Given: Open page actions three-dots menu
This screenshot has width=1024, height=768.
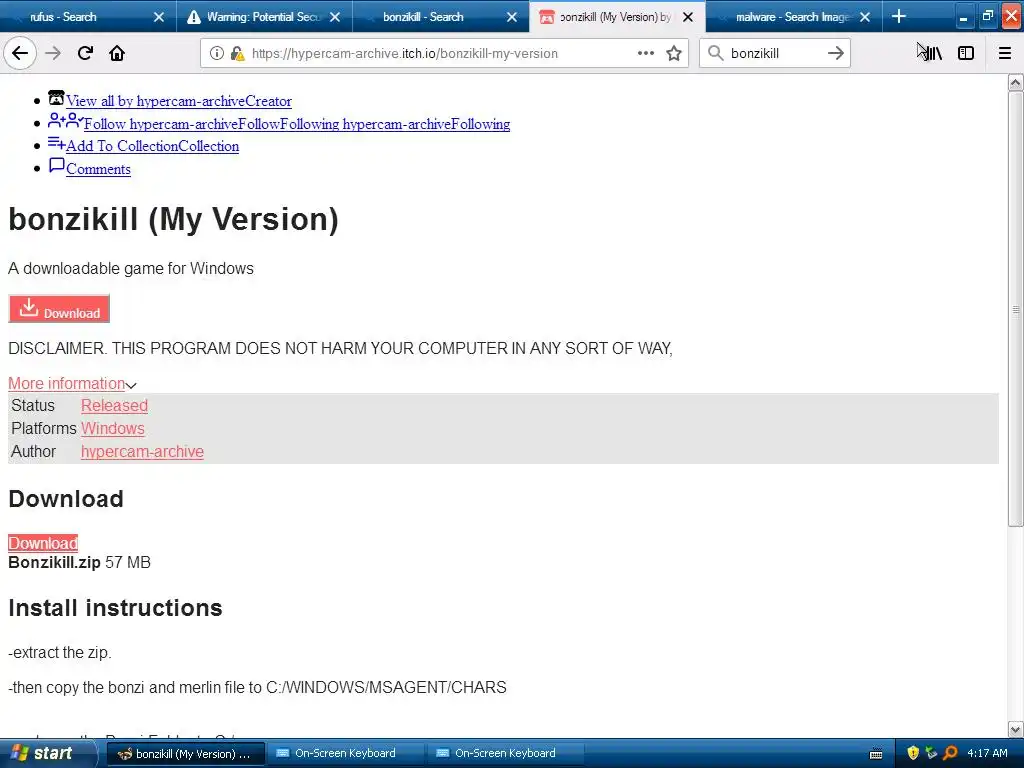Looking at the screenshot, I should click(x=646, y=53).
